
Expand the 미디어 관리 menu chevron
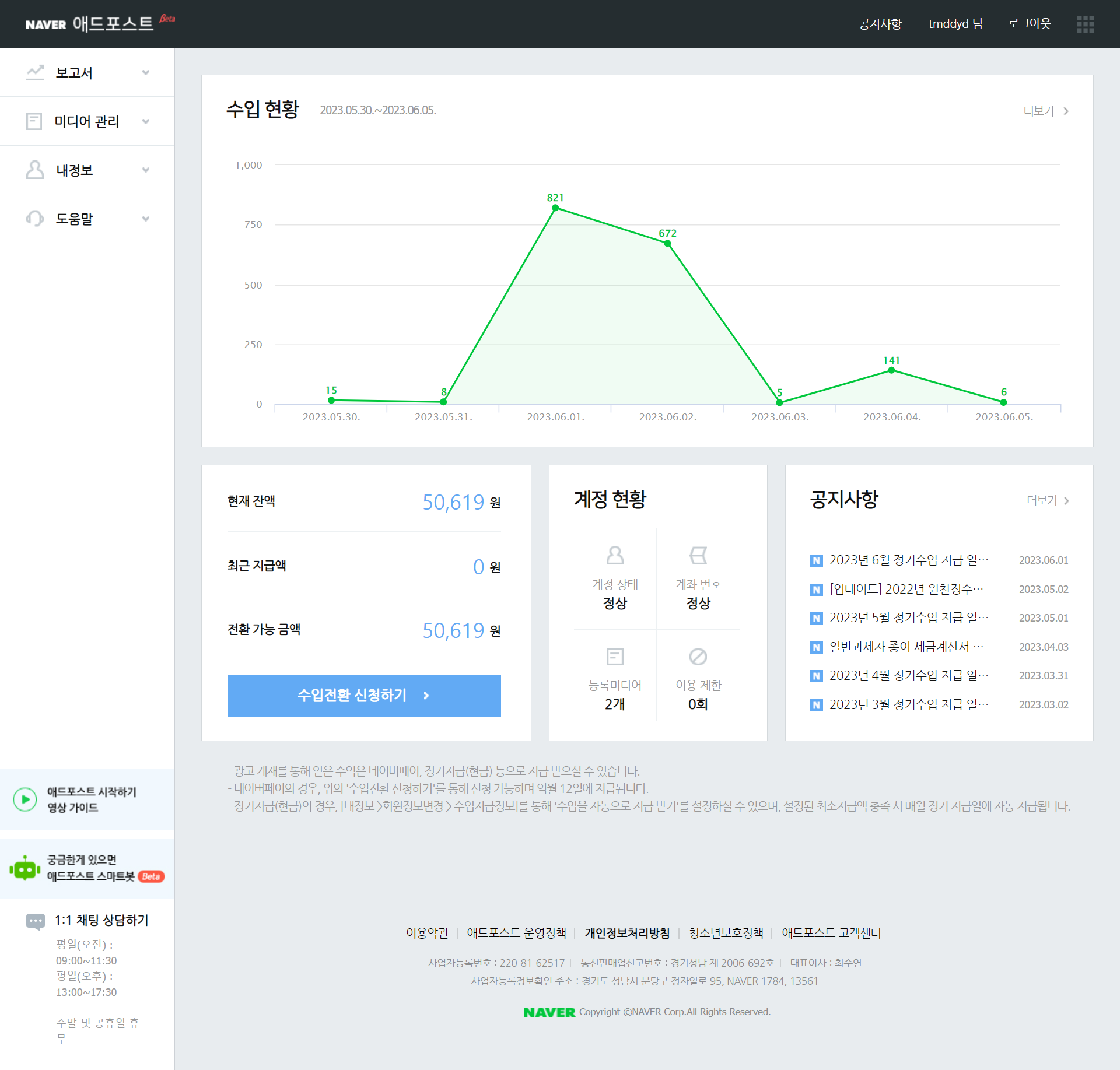click(146, 121)
